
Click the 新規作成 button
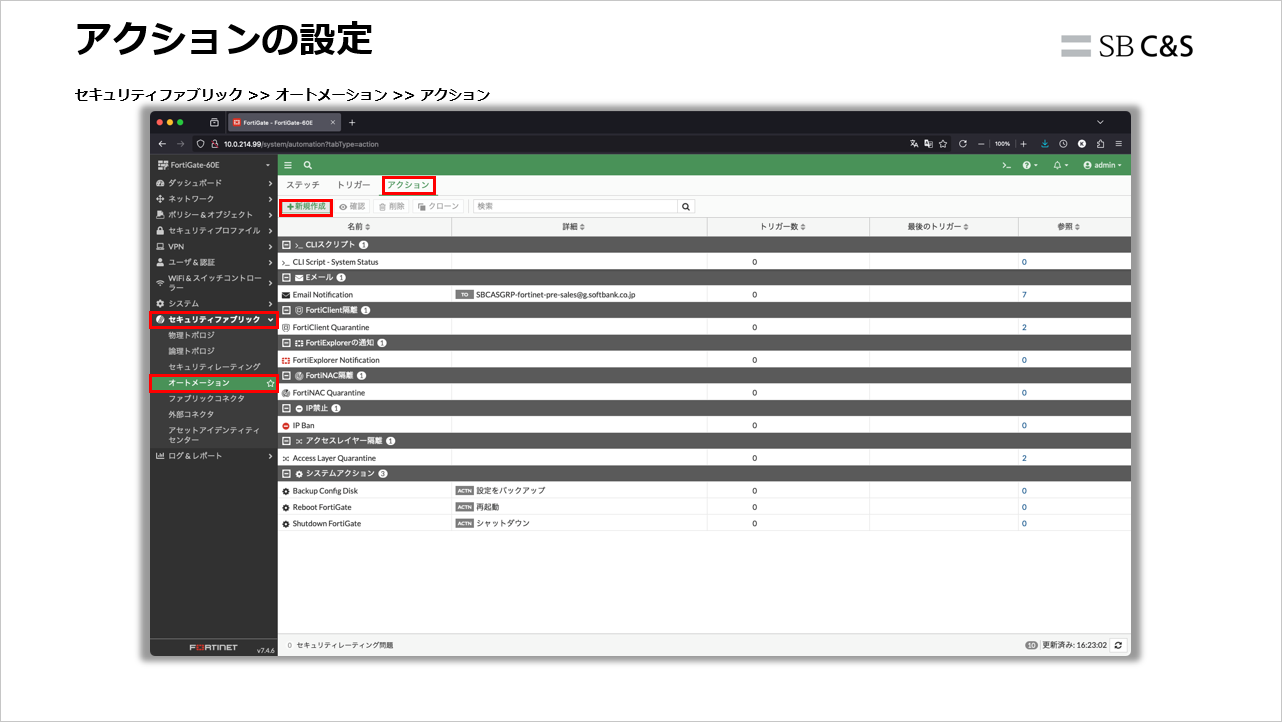[306, 206]
